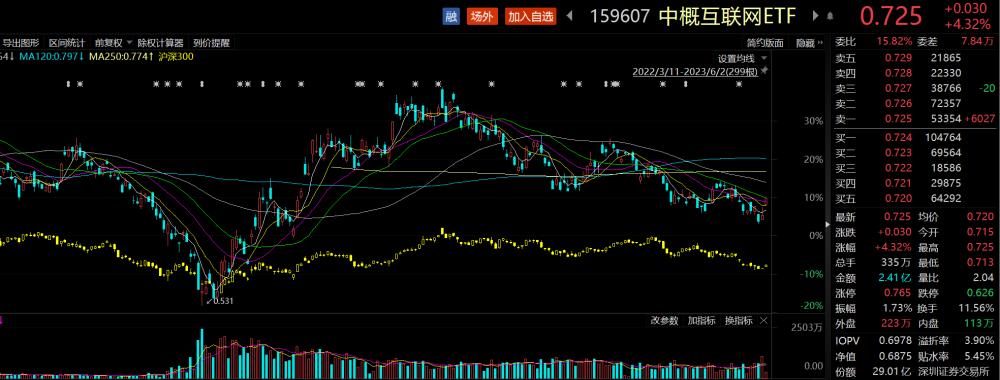Click 加指标 to add an indicator
Image resolution: width=1000 pixels, height=380 pixels.
pos(702,321)
